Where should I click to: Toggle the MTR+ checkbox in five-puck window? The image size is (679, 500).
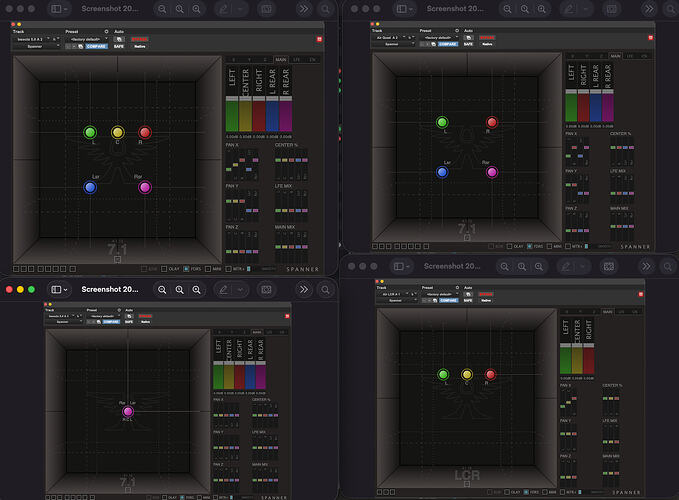pyautogui.click(x=229, y=269)
